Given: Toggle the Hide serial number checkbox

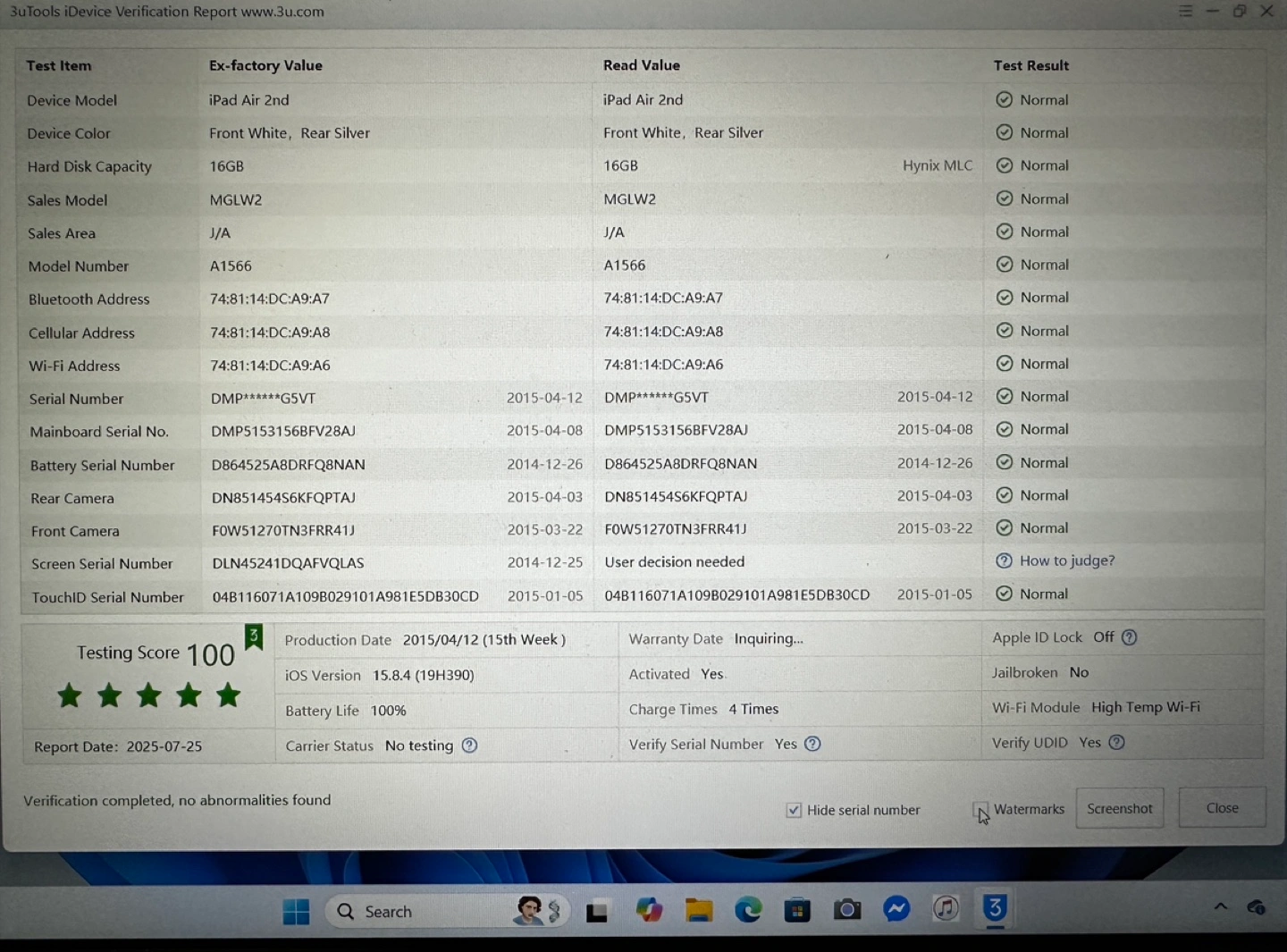Looking at the screenshot, I should [794, 810].
